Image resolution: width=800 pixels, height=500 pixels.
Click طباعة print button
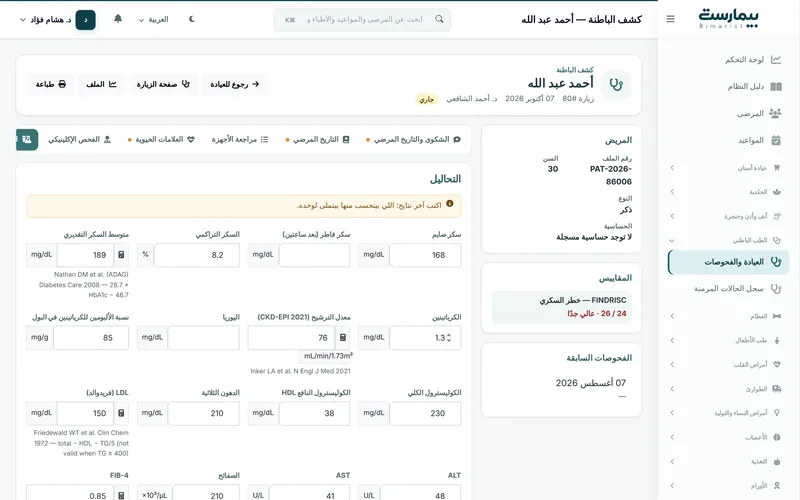pyautogui.click(x=51, y=84)
